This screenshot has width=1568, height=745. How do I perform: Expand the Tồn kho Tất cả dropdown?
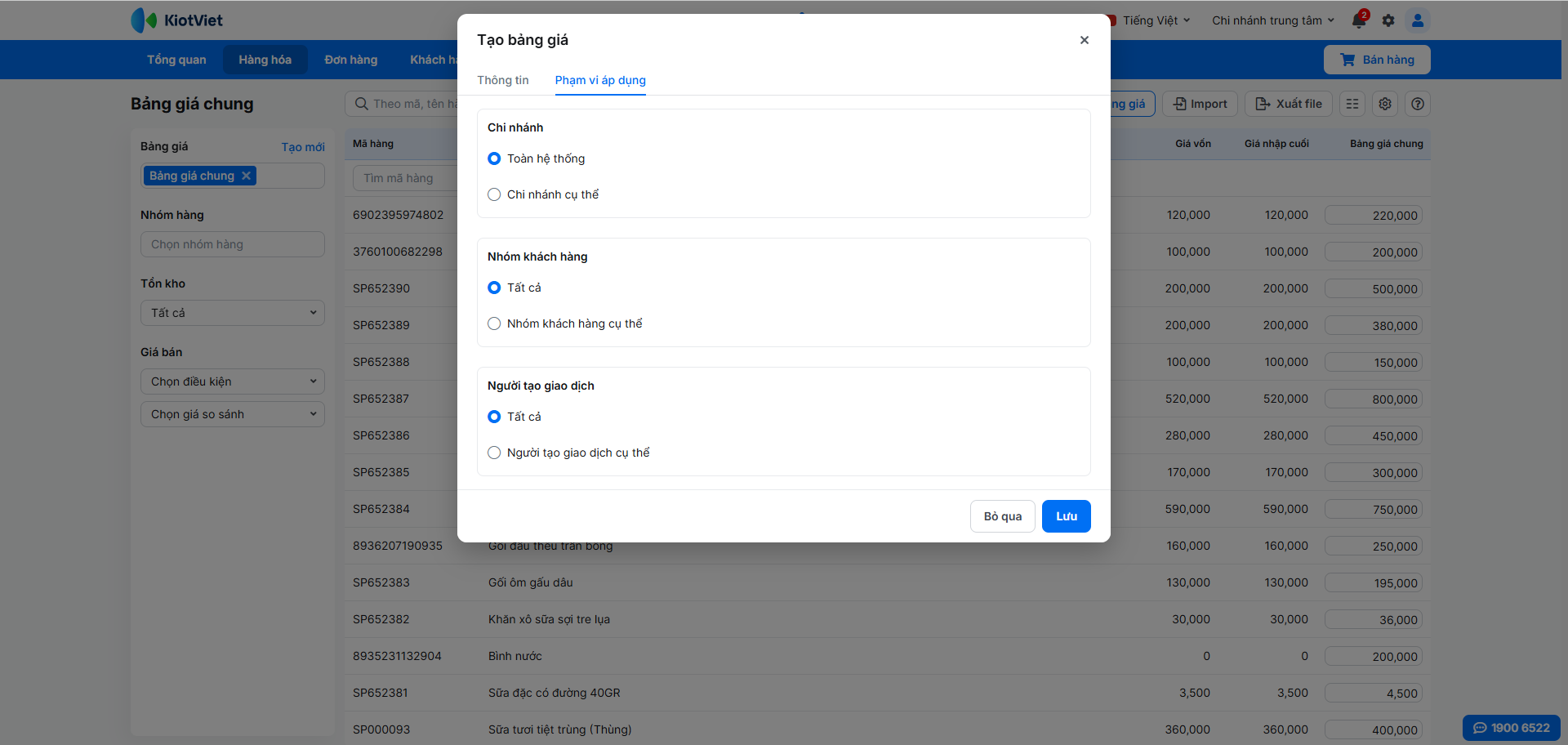(x=233, y=313)
